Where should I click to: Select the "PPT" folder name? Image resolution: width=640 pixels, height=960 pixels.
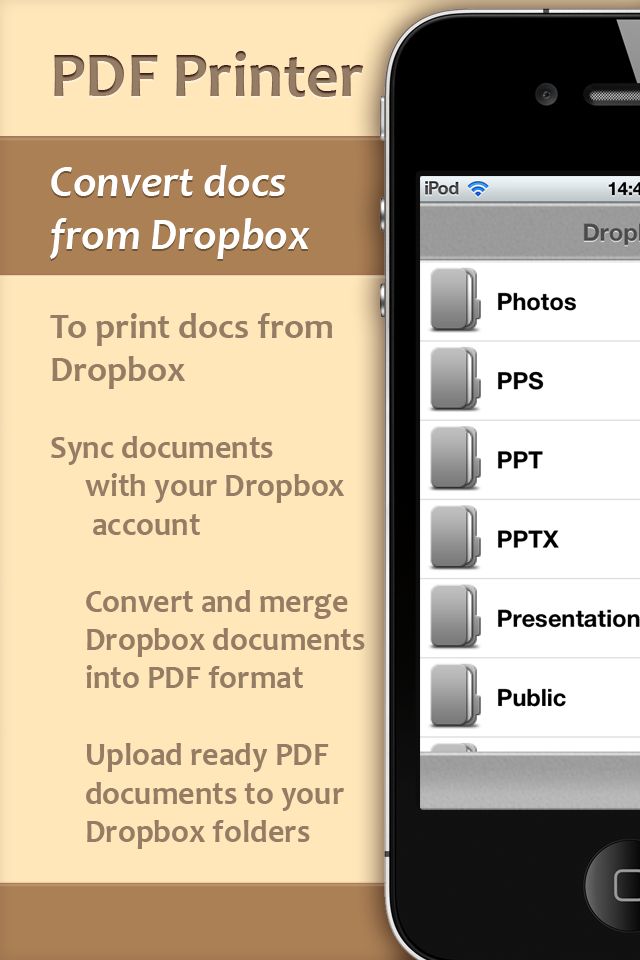point(519,460)
